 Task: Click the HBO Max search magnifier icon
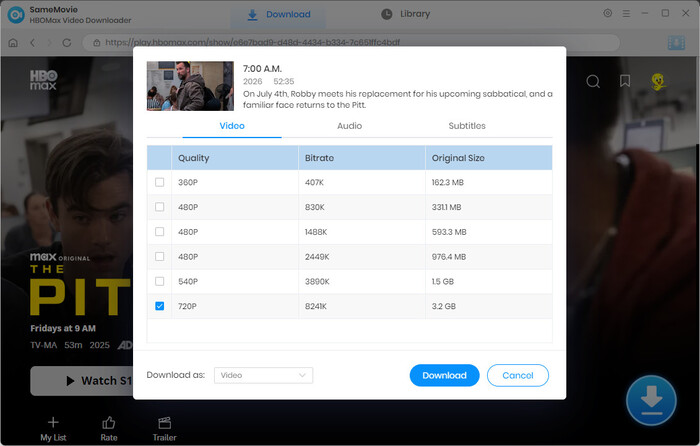coord(593,82)
